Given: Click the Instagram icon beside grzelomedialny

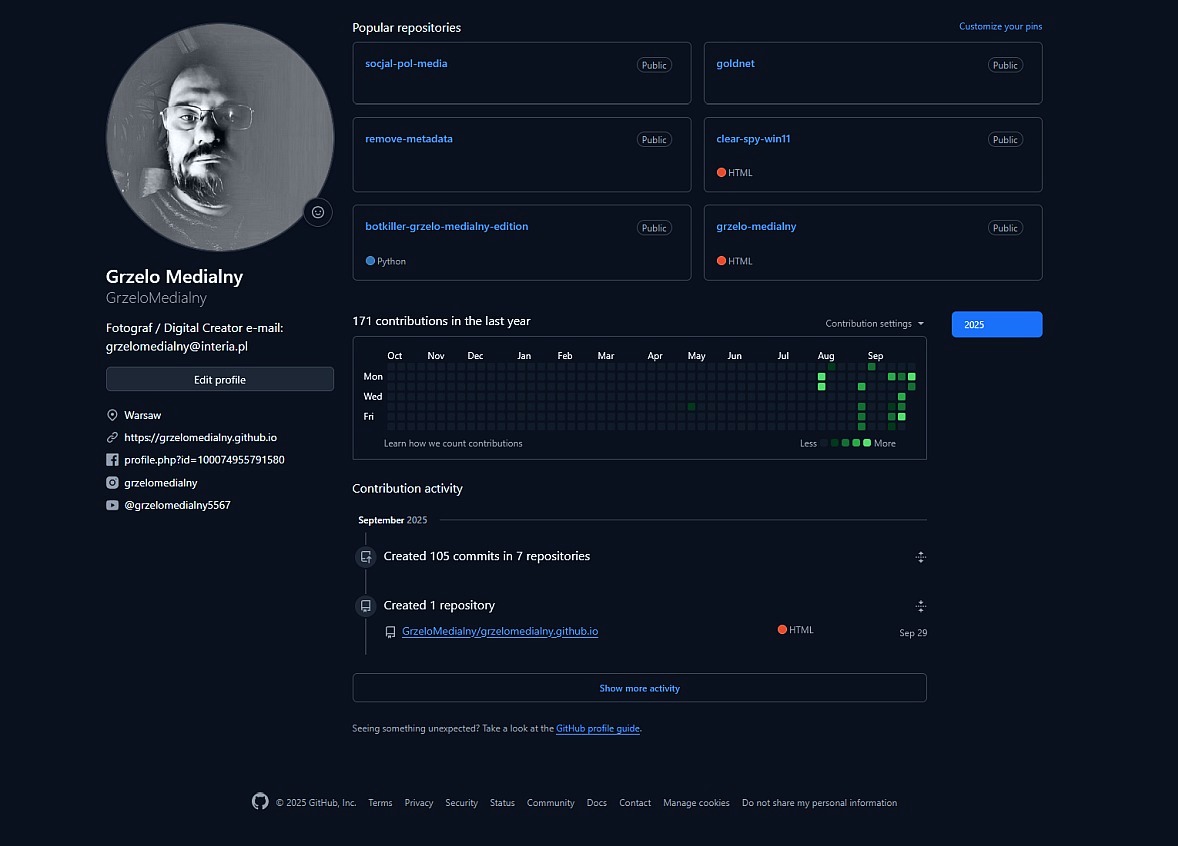Looking at the screenshot, I should coord(112,482).
